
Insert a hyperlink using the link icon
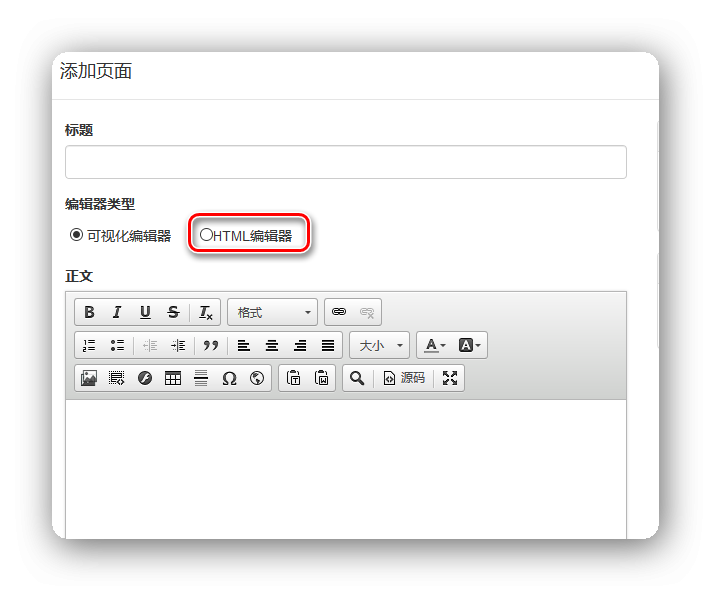[339, 312]
